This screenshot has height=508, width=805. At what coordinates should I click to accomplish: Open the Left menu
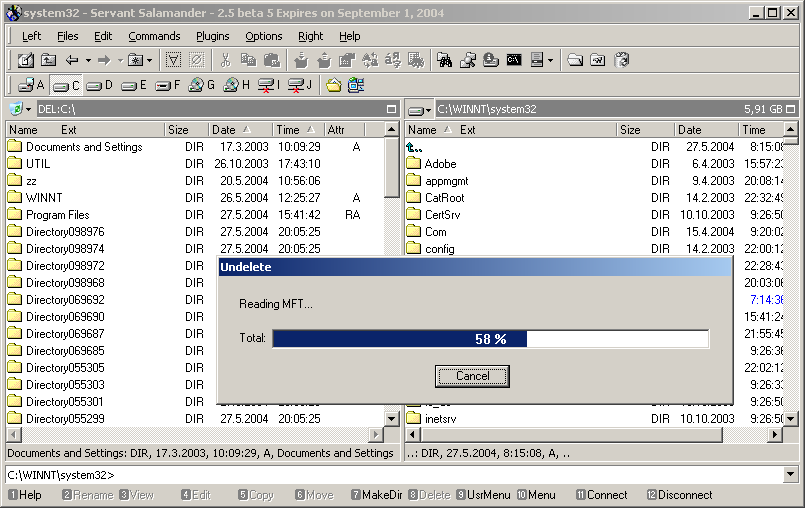31,36
